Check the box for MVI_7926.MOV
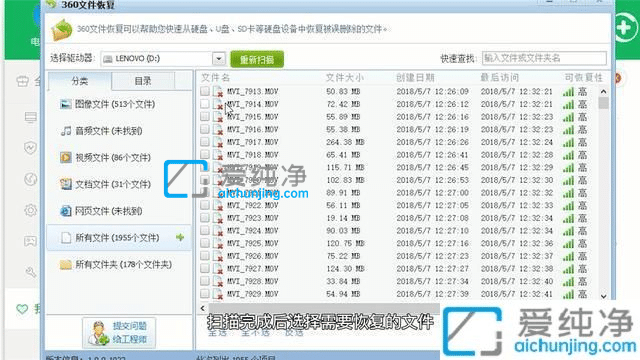 (x=205, y=256)
